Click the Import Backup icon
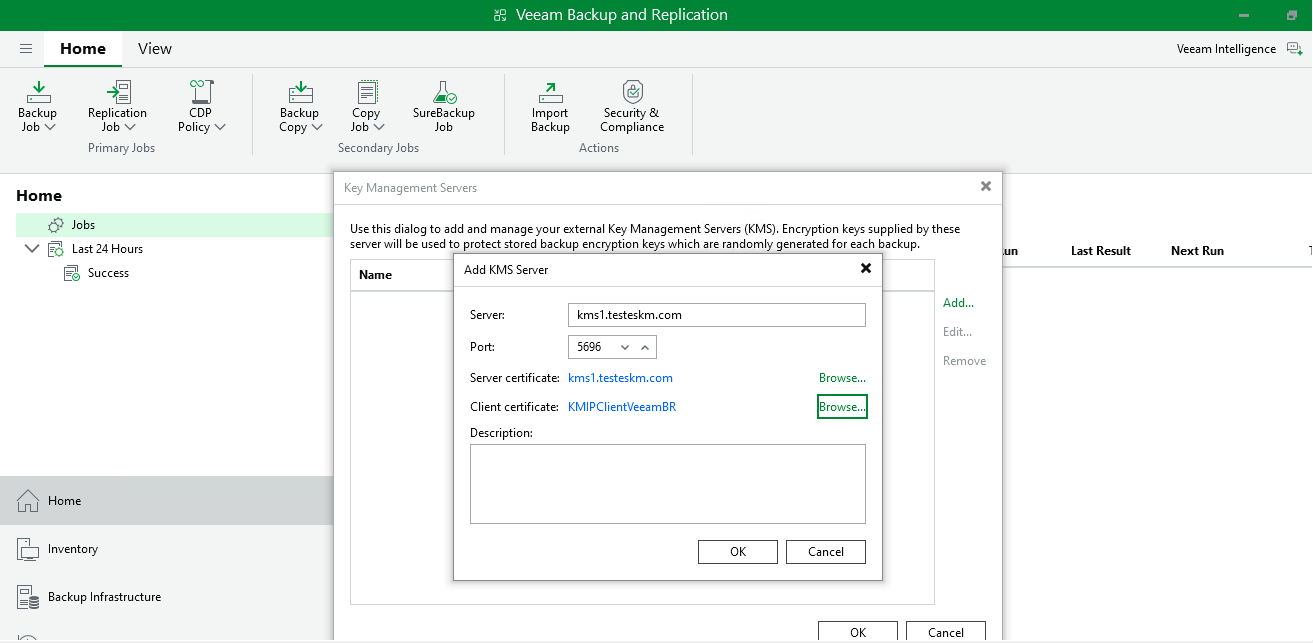Viewport: 1313px width, 643px height. [550, 92]
